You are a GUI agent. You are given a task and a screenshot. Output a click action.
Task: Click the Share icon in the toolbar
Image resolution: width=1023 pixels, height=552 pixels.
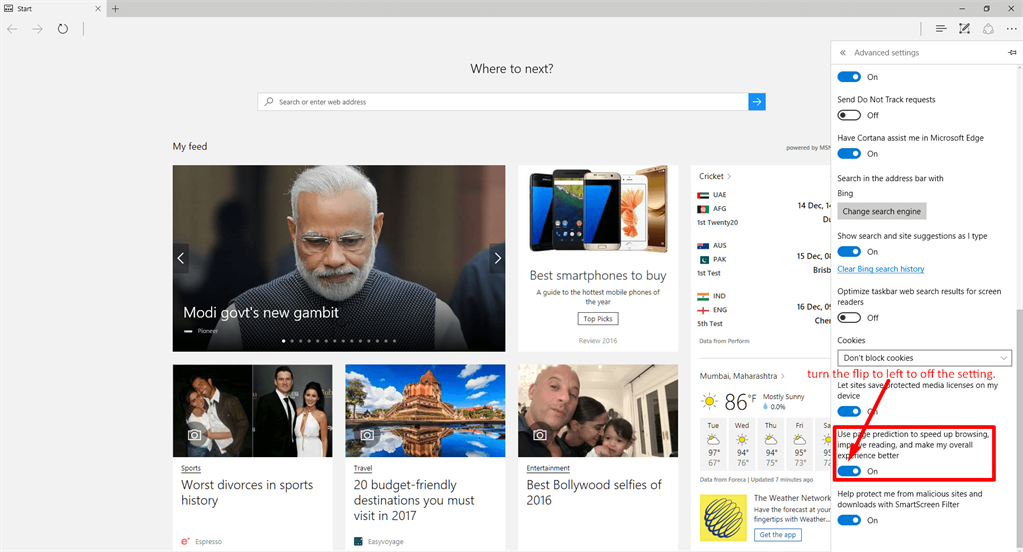point(988,29)
